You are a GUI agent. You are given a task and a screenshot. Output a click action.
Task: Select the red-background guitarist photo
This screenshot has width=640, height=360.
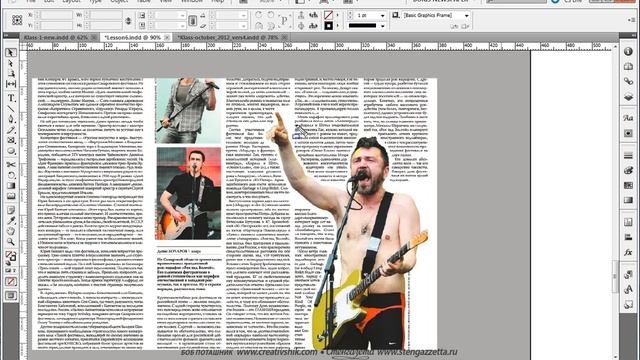[189, 193]
